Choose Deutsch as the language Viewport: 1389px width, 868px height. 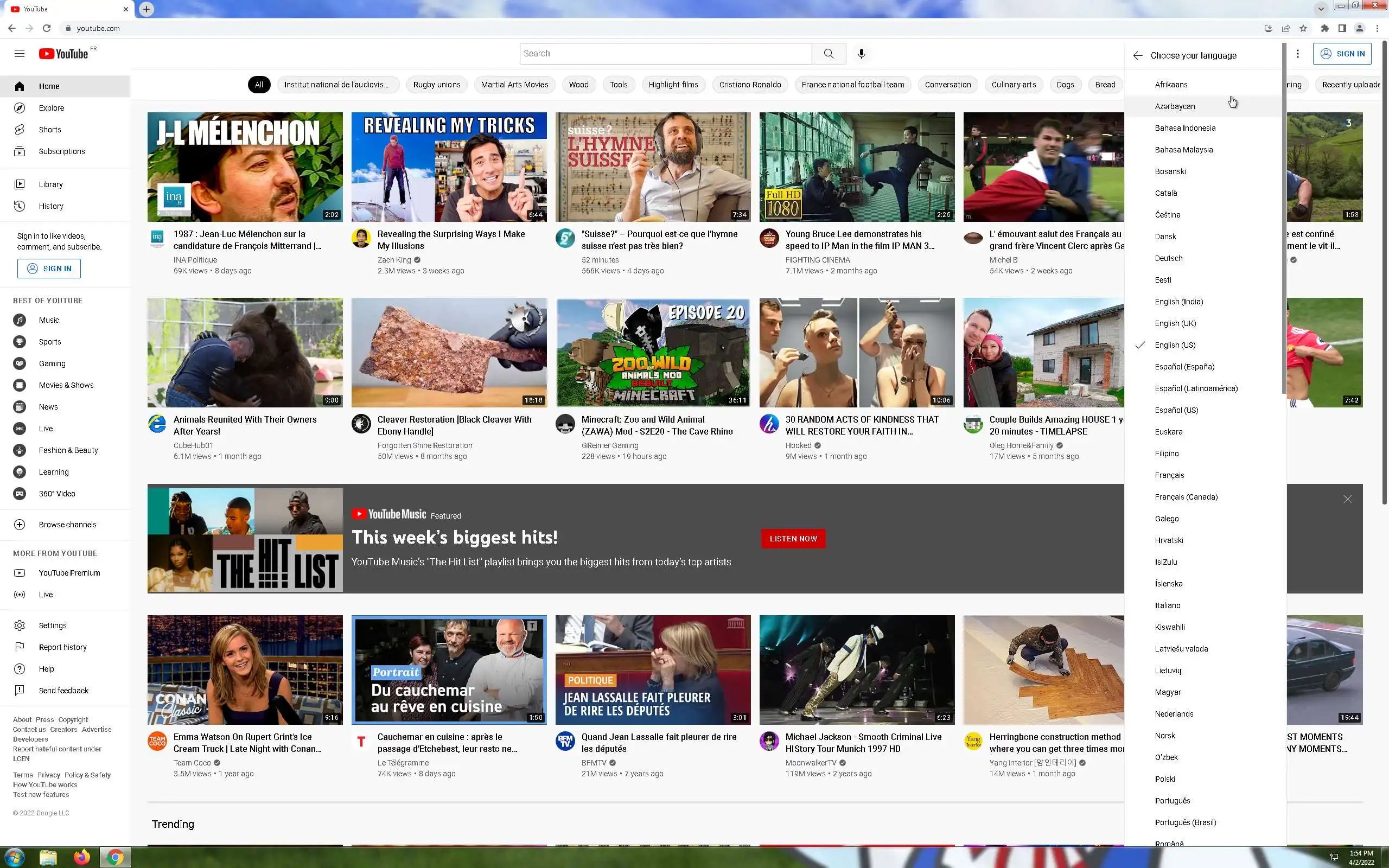1169,258
